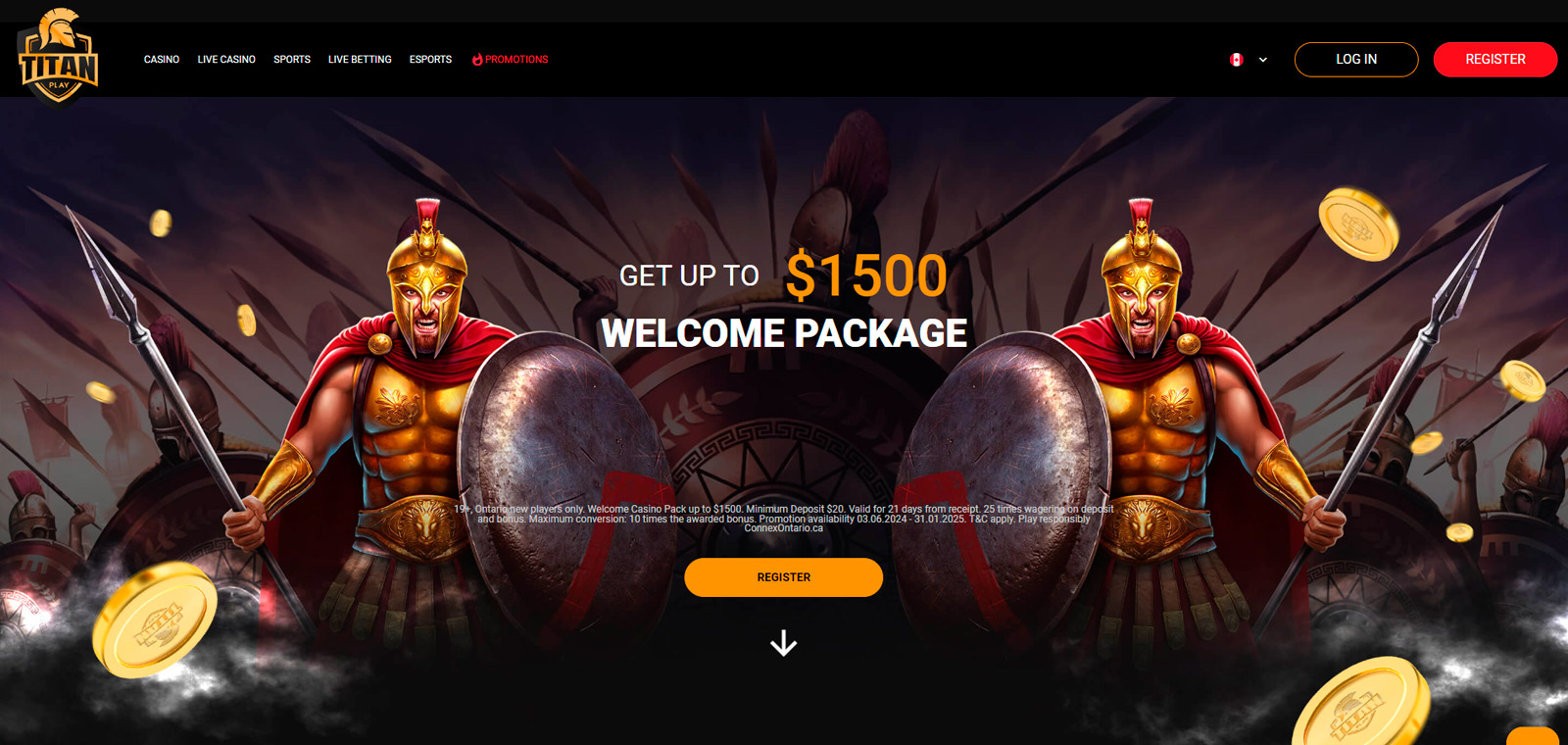1568x745 pixels.
Task: Click the large gold coin at bottom left
Action: pos(154,619)
